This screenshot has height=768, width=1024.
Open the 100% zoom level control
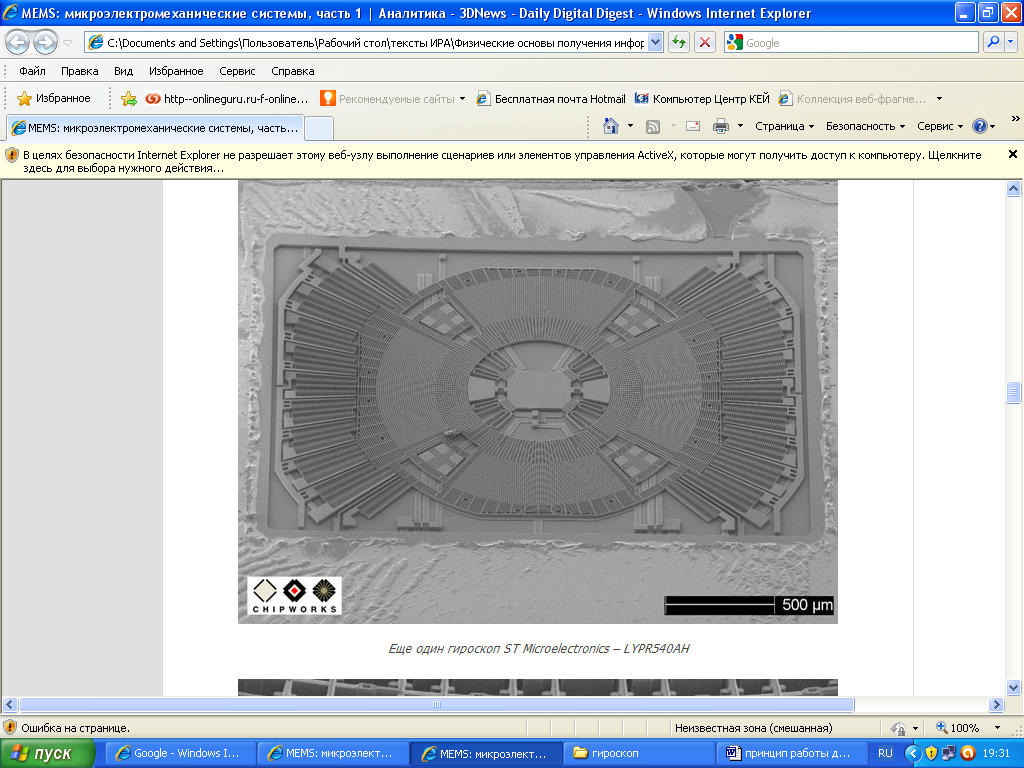tap(957, 728)
